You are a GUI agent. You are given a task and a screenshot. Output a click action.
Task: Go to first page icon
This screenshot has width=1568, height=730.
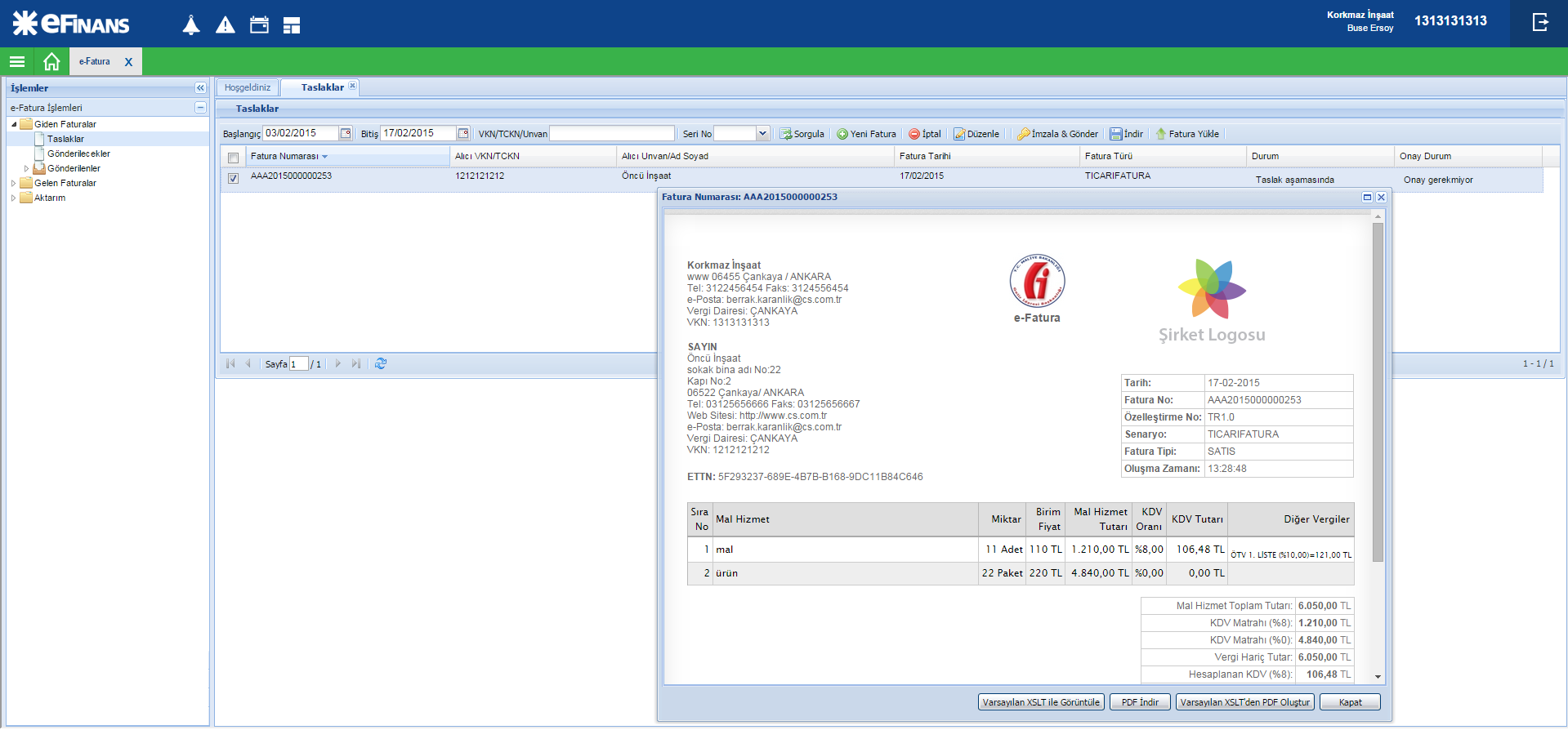(x=230, y=363)
